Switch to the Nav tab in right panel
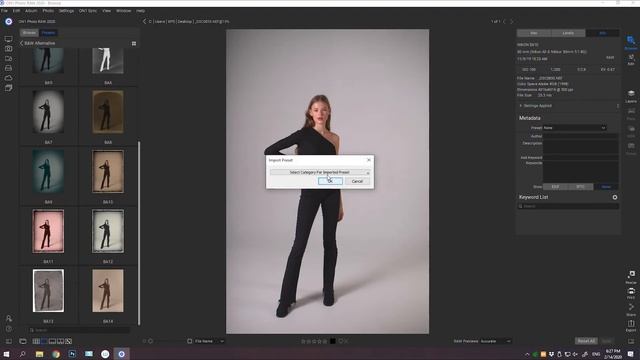Viewport: 640px width, 360px height. tap(533, 33)
